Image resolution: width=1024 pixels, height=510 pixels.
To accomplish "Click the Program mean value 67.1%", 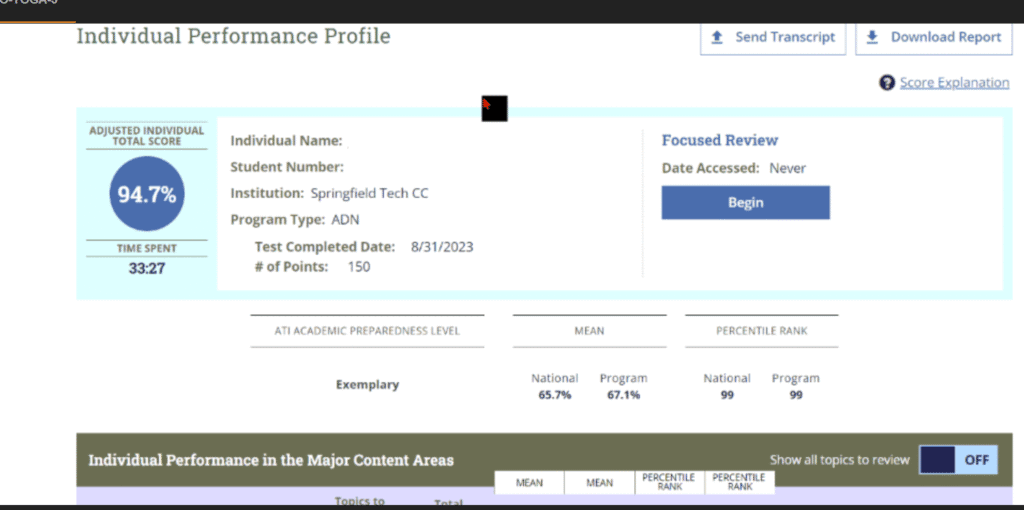I will click(623, 395).
